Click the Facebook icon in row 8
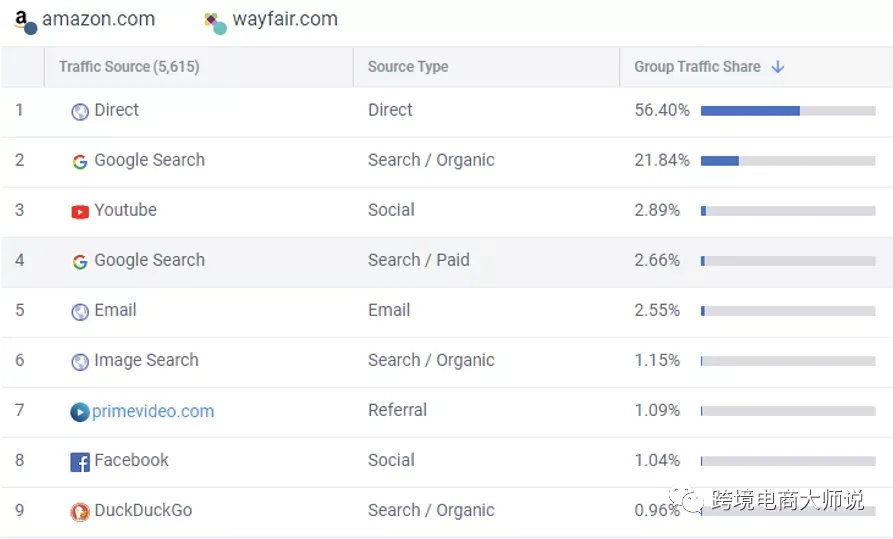 (80, 462)
